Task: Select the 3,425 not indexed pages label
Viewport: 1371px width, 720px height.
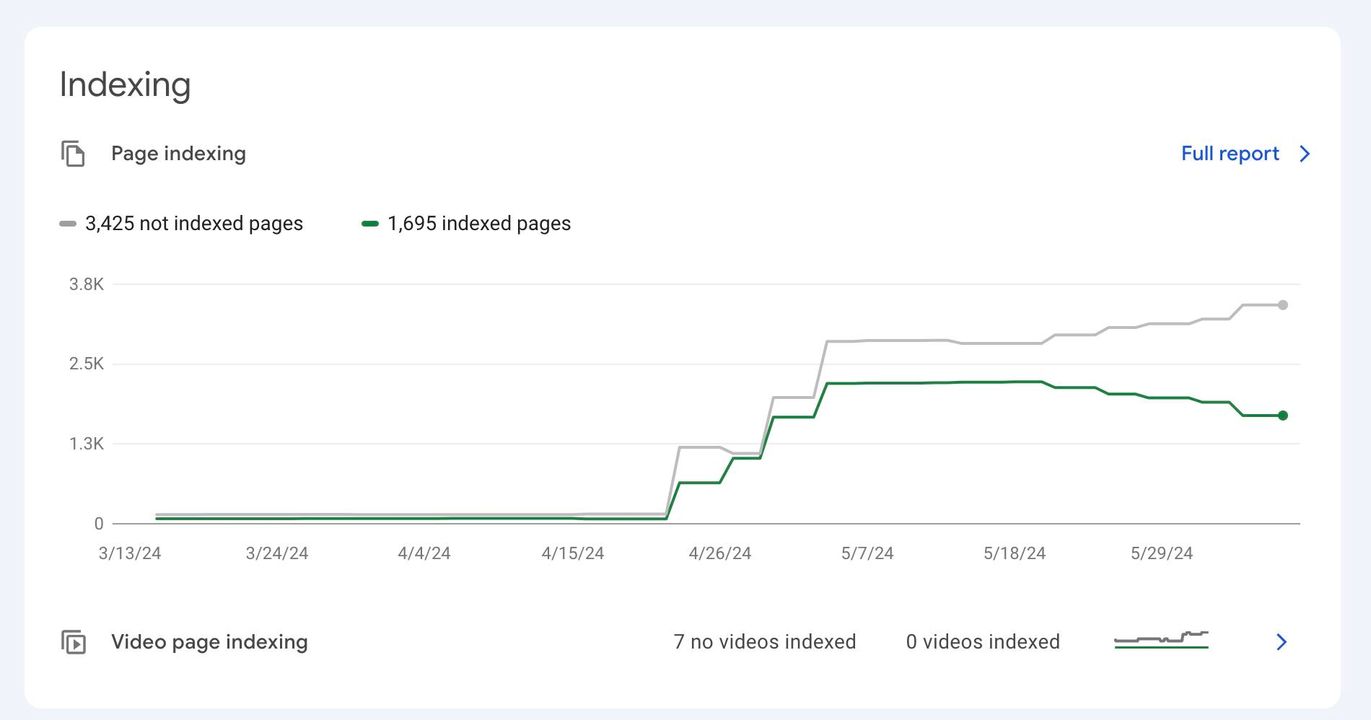Action: click(x=194, y=224)
